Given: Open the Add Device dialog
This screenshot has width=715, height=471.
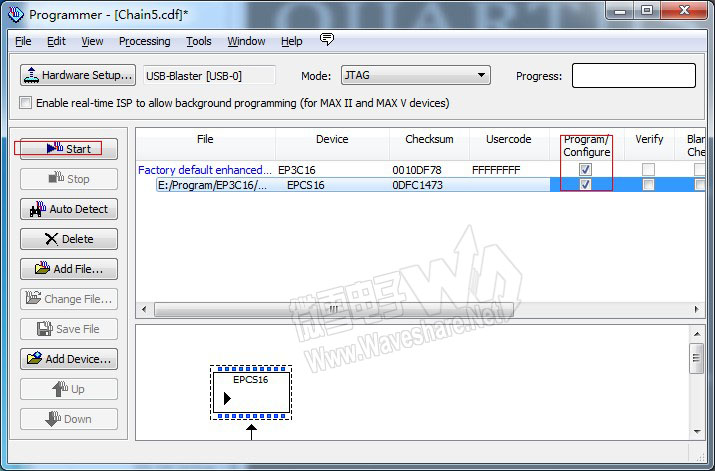Looking at the screenshot, I should pos(69,359).
